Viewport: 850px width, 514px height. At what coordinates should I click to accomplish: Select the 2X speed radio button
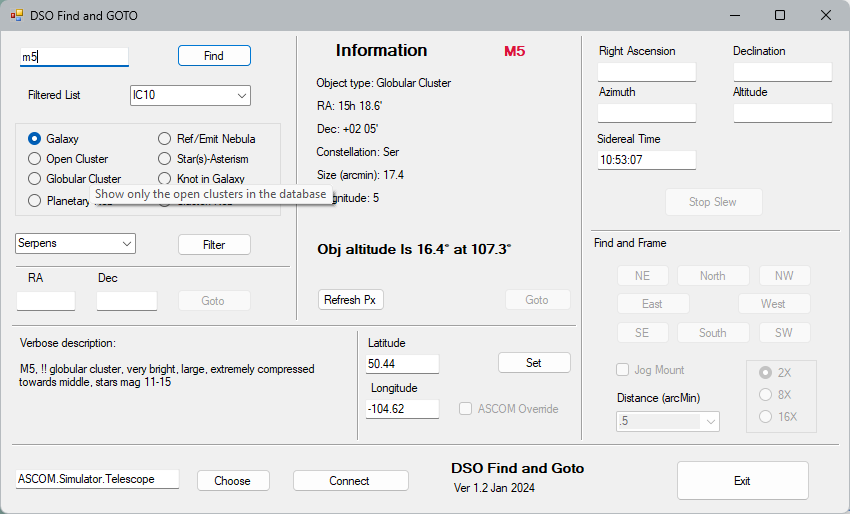[x=765, y=372]
